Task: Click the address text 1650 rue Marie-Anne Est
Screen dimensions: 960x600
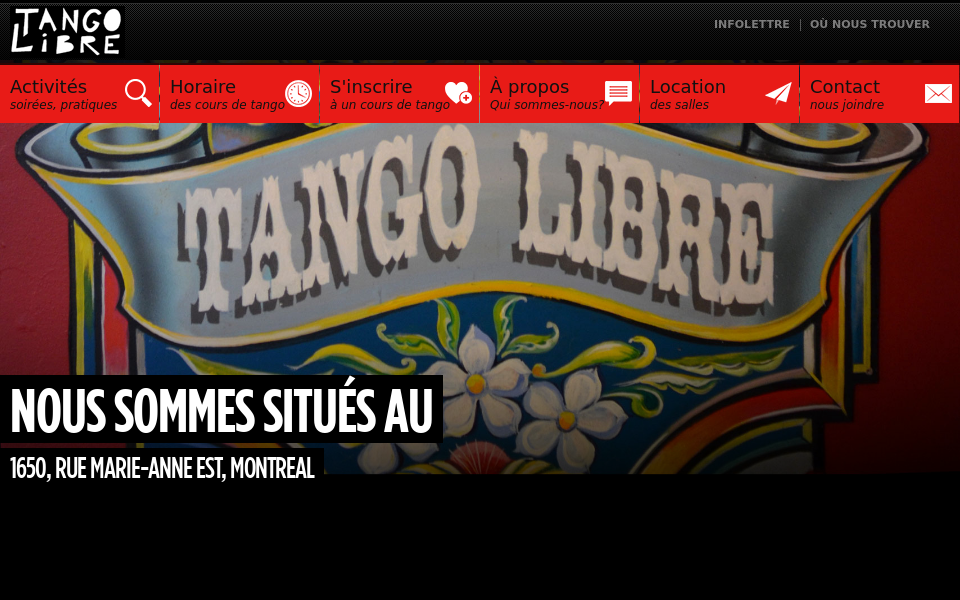Action: [x=160, y=468]
